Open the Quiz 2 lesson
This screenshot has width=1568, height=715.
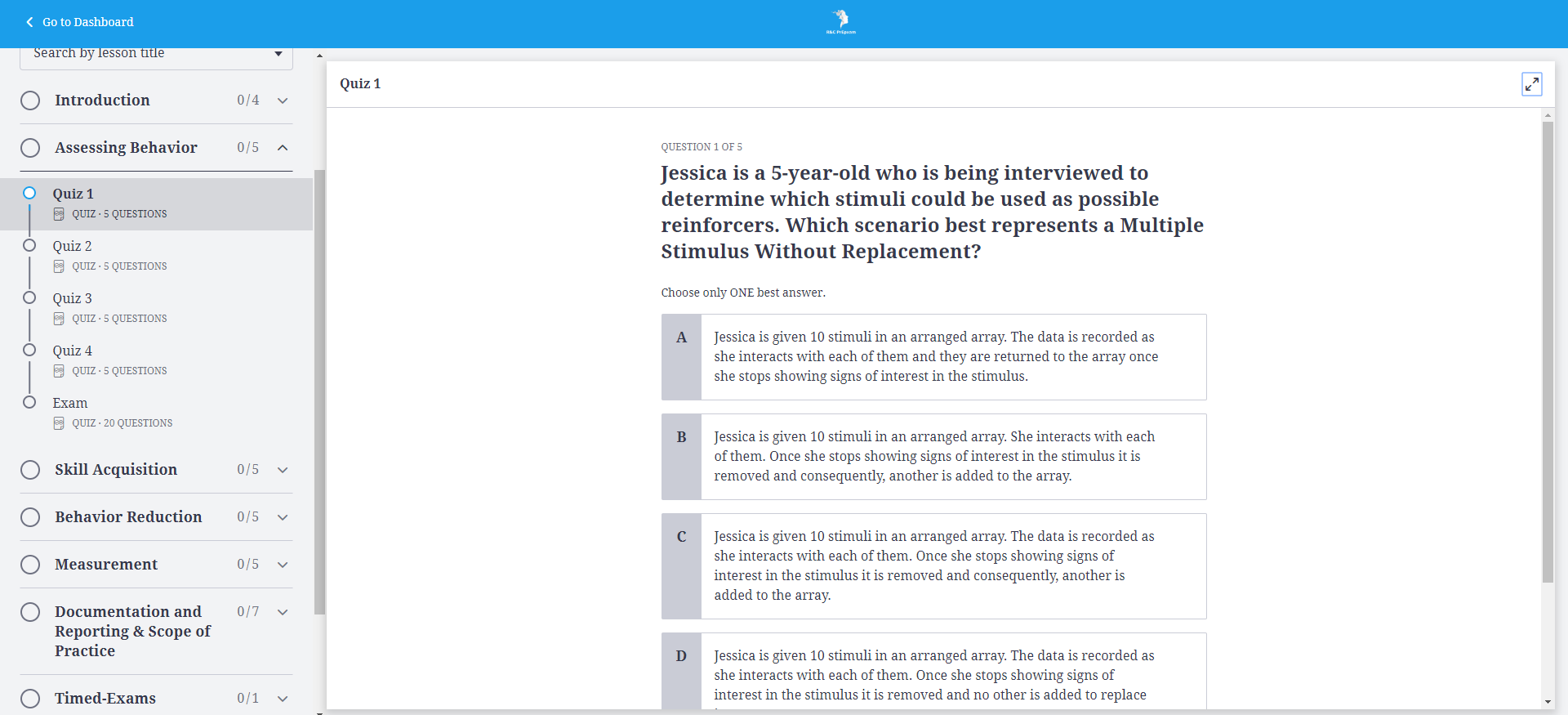click(x=156, y=257)
